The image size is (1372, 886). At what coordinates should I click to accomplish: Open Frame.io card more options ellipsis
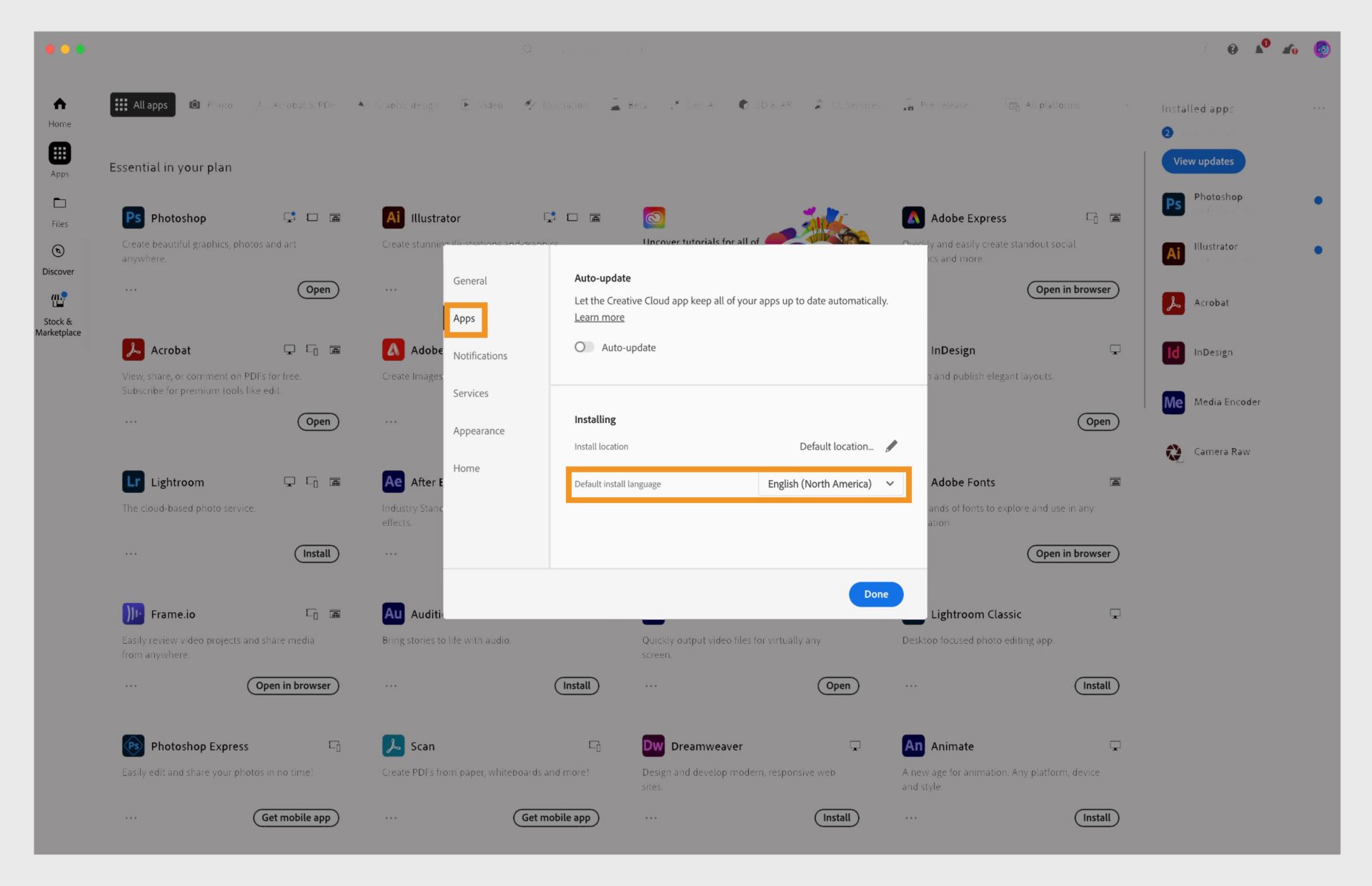click(131, 686)
